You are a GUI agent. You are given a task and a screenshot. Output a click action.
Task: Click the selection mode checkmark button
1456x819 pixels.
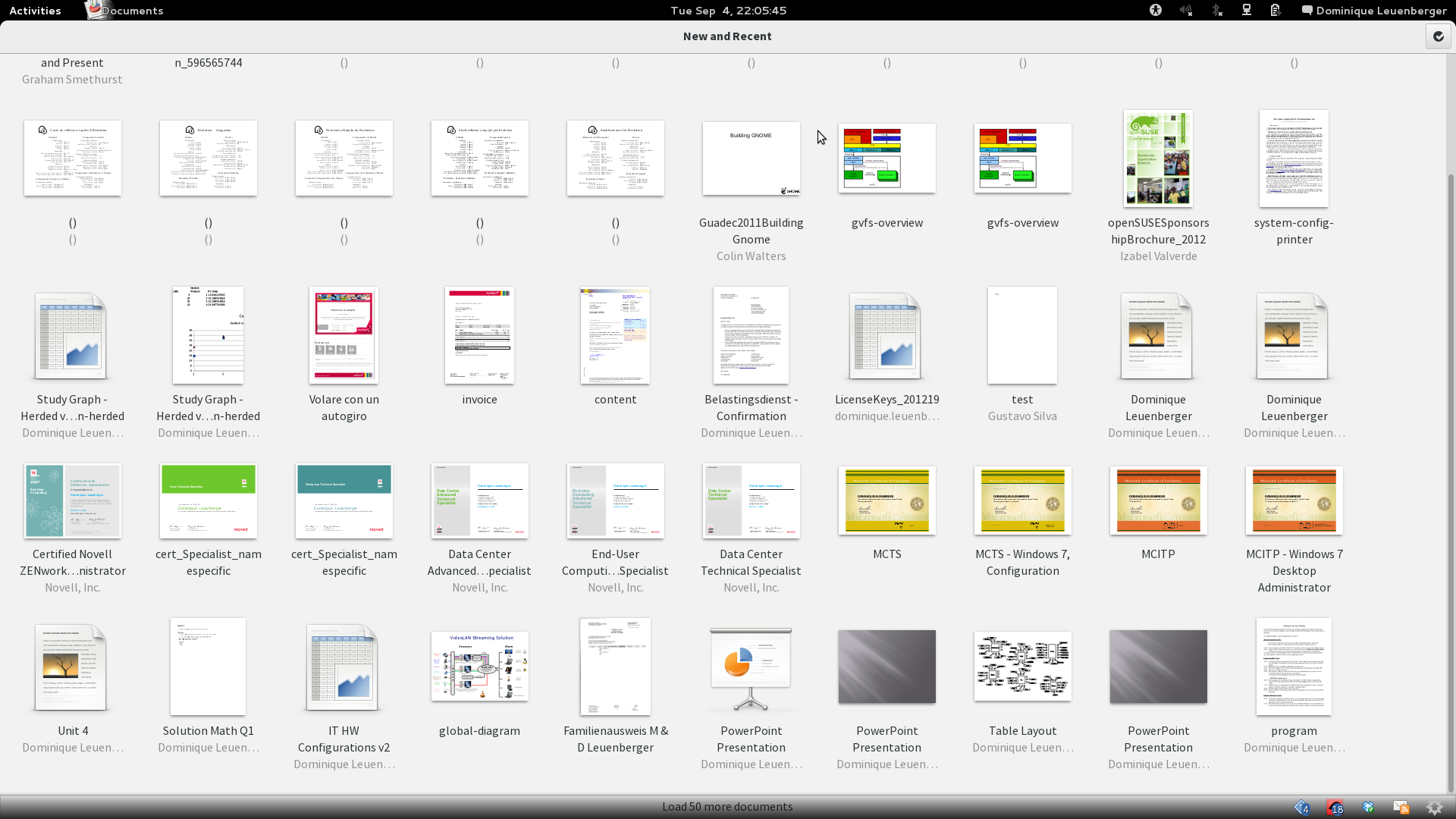(1438, 36)
